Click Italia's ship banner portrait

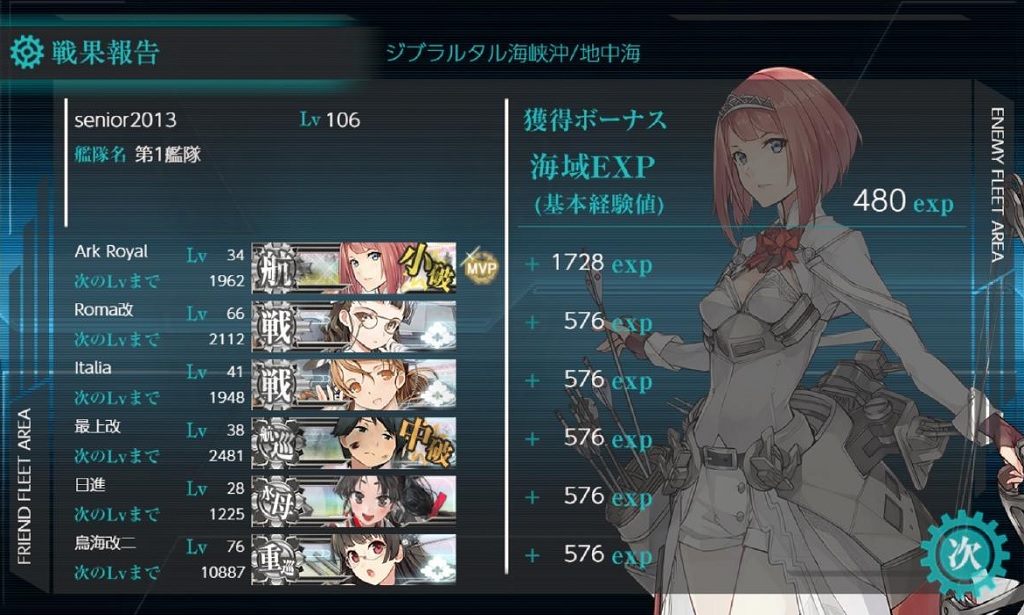point(354,384)
